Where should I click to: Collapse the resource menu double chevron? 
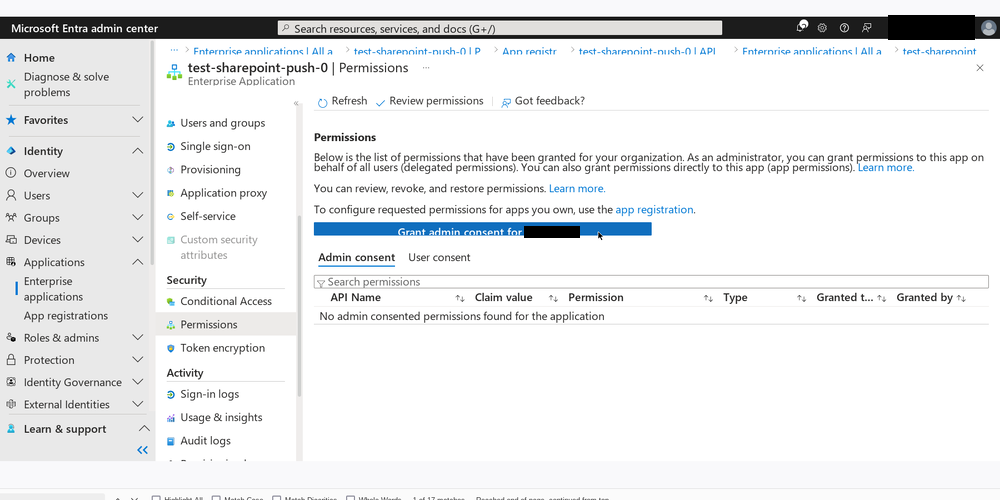point(296,103)
